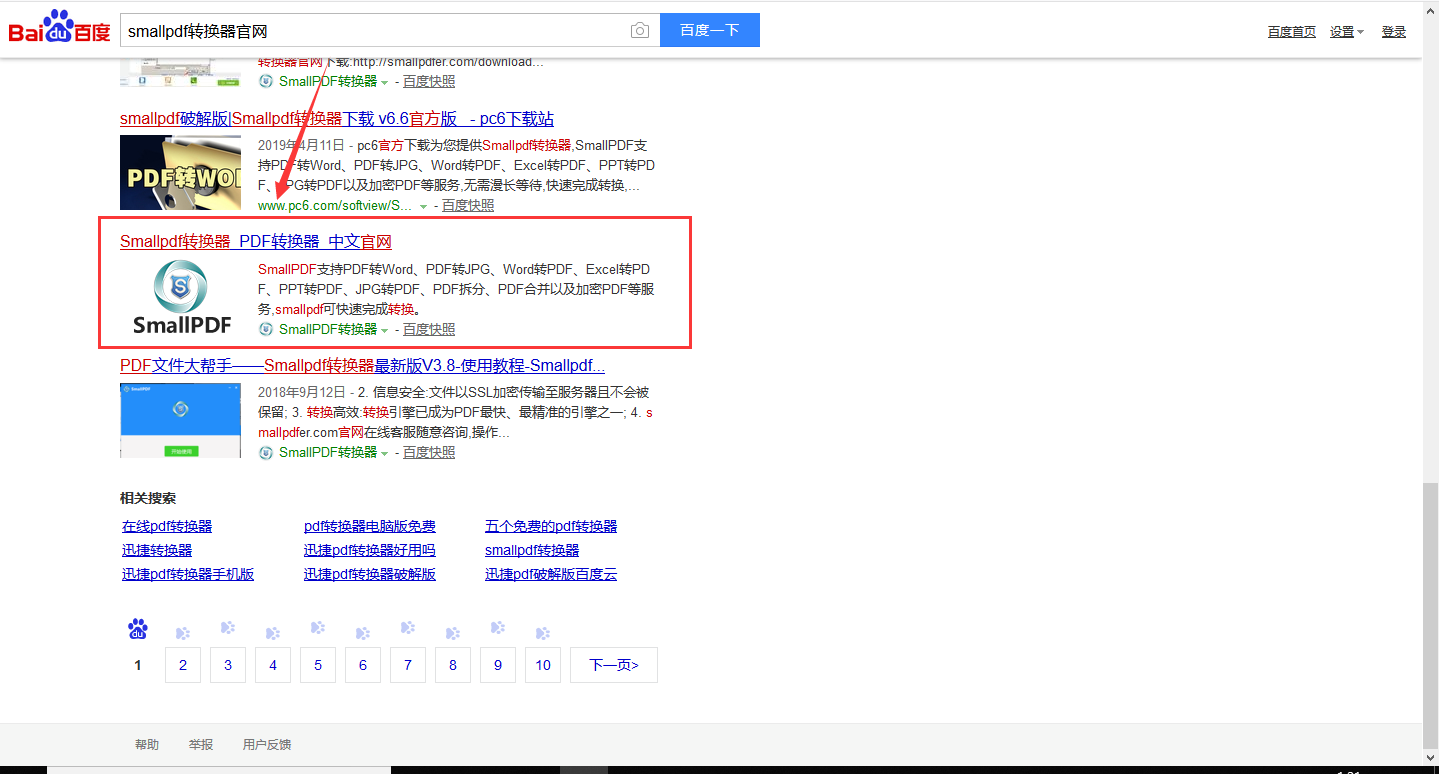Open 举报 footer link
Screen dimensions: 1439x774
point(201,745)
